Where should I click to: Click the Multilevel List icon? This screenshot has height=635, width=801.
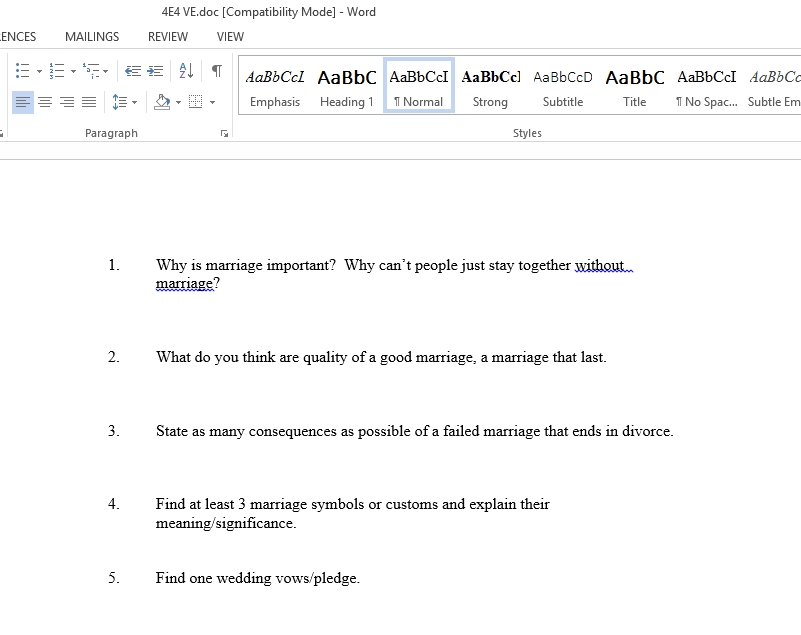pos(91,70)
